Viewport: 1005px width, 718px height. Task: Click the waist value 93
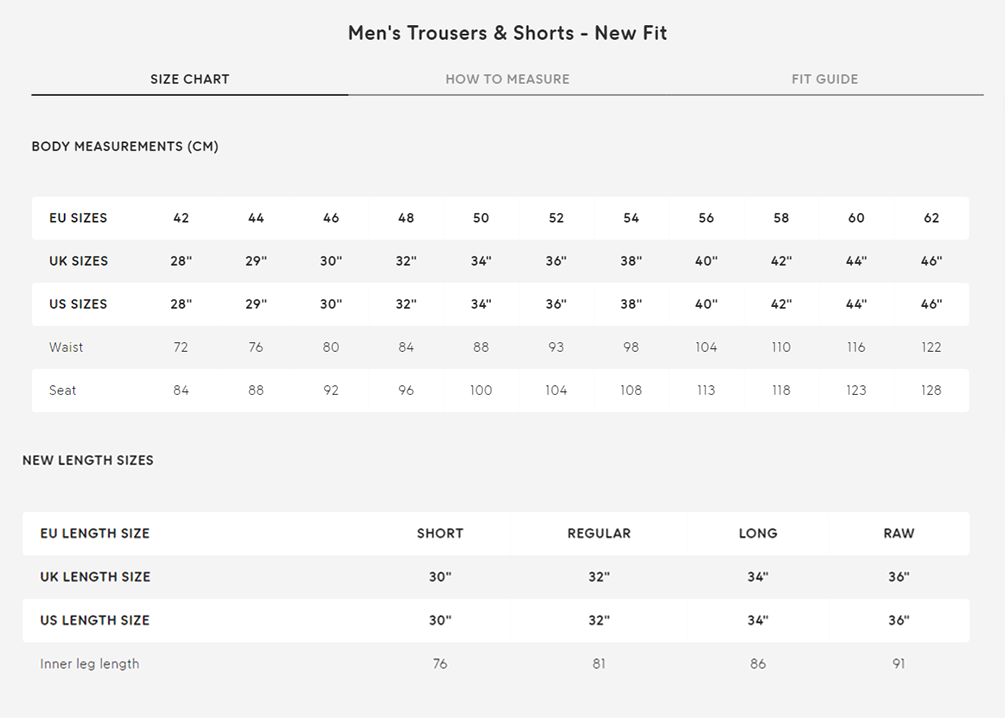[x=556, y=347]
